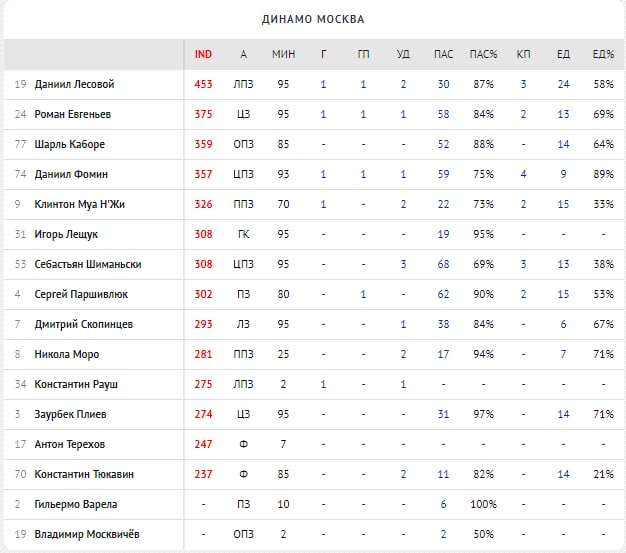The image size is (626, 553).
Task: Click ПАС value 62 for Паршивлюк
Action: [444, 294]
